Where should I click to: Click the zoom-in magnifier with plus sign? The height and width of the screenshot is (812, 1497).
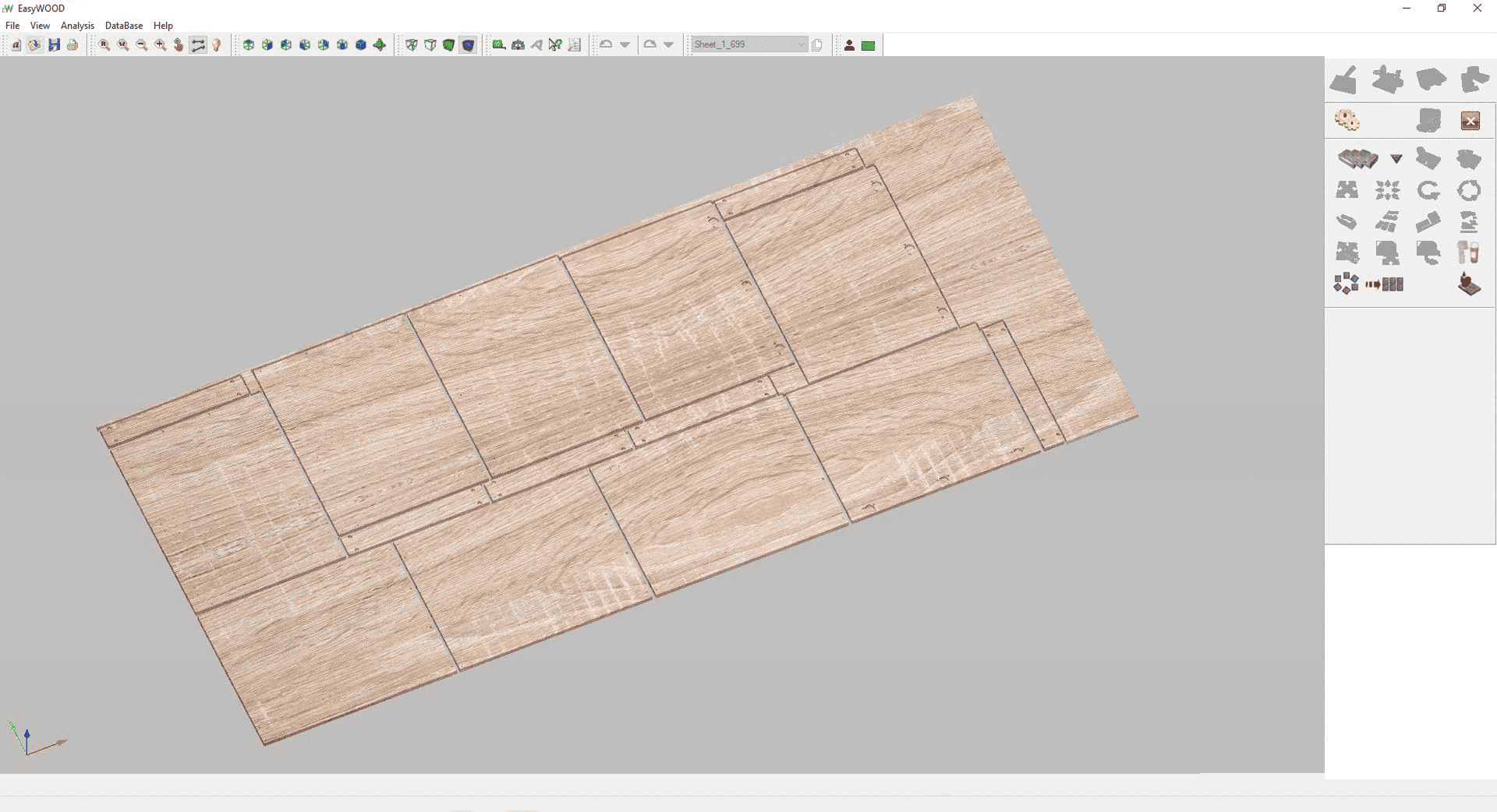[161, 45]
